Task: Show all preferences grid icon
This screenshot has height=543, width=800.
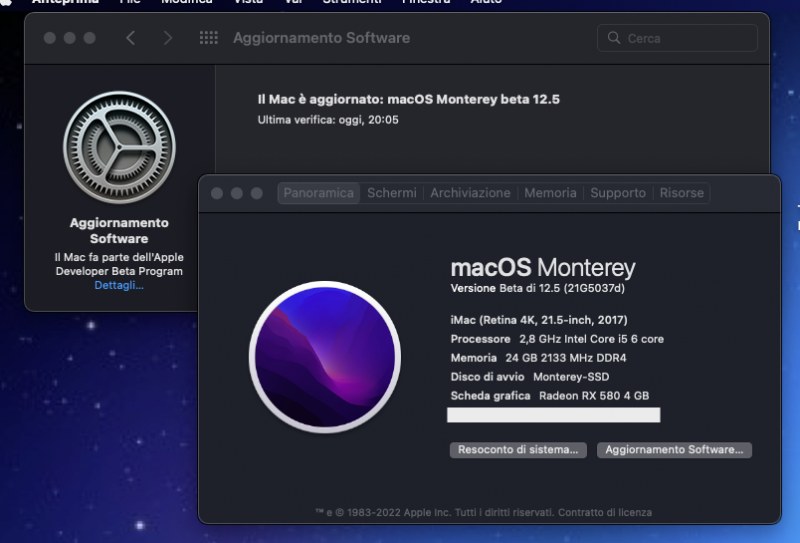Action: point(209,38)
